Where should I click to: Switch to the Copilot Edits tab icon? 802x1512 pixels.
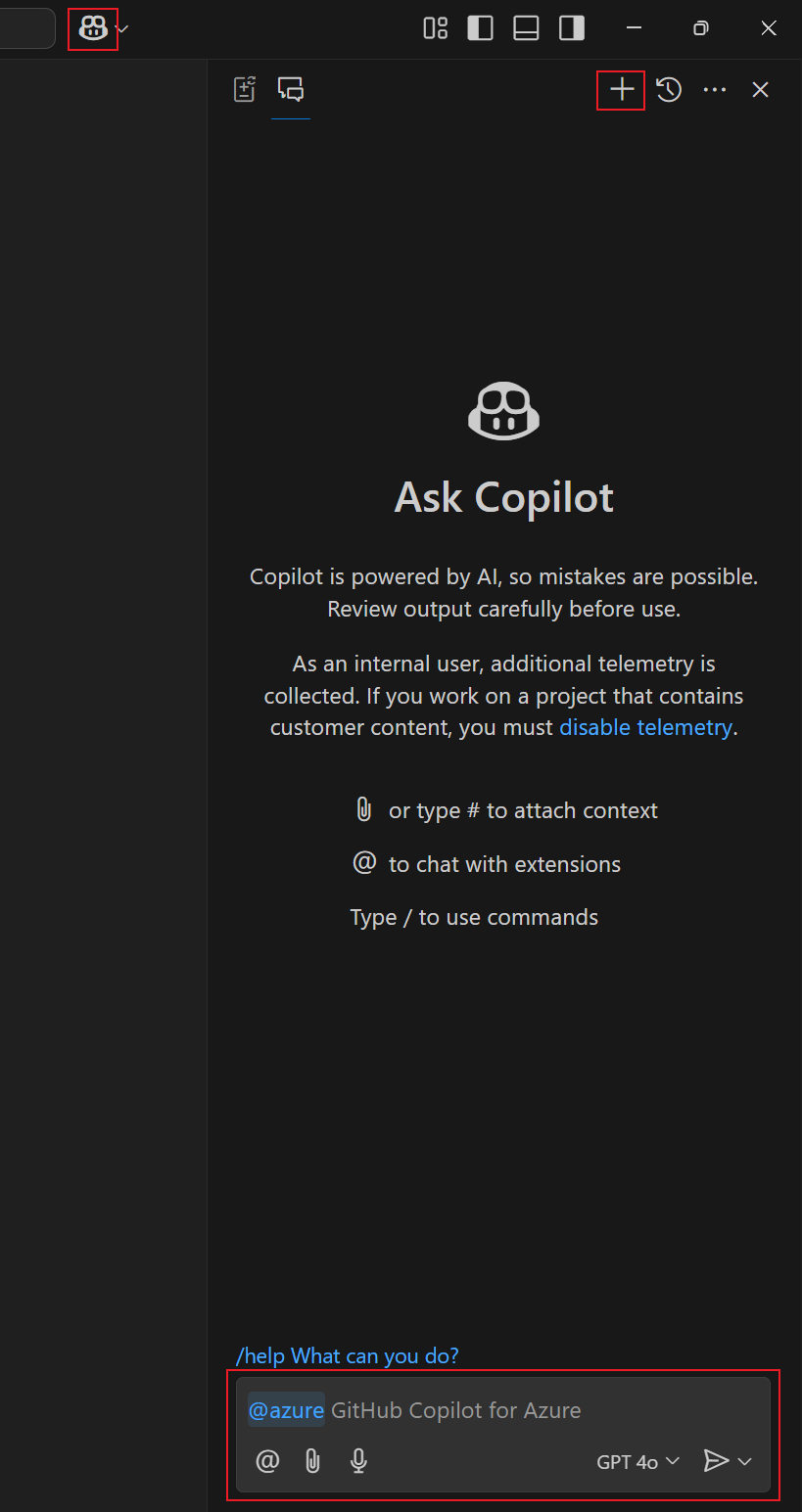click(245, 89)
